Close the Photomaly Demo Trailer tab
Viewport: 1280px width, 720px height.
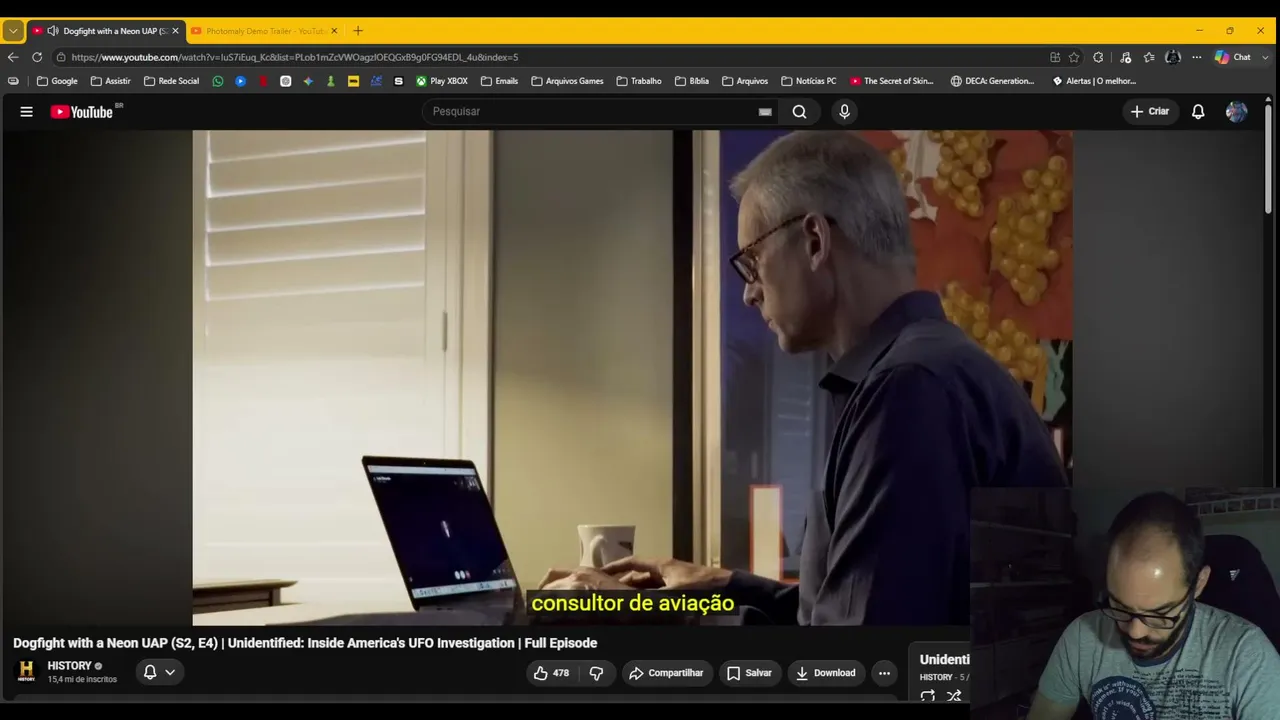334,31
